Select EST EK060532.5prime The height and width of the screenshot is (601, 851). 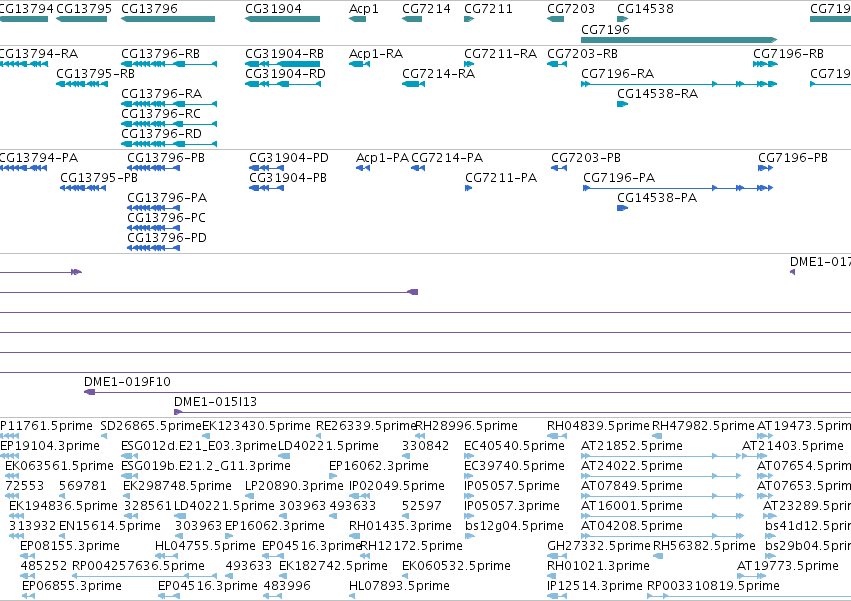tap(406, 576)
